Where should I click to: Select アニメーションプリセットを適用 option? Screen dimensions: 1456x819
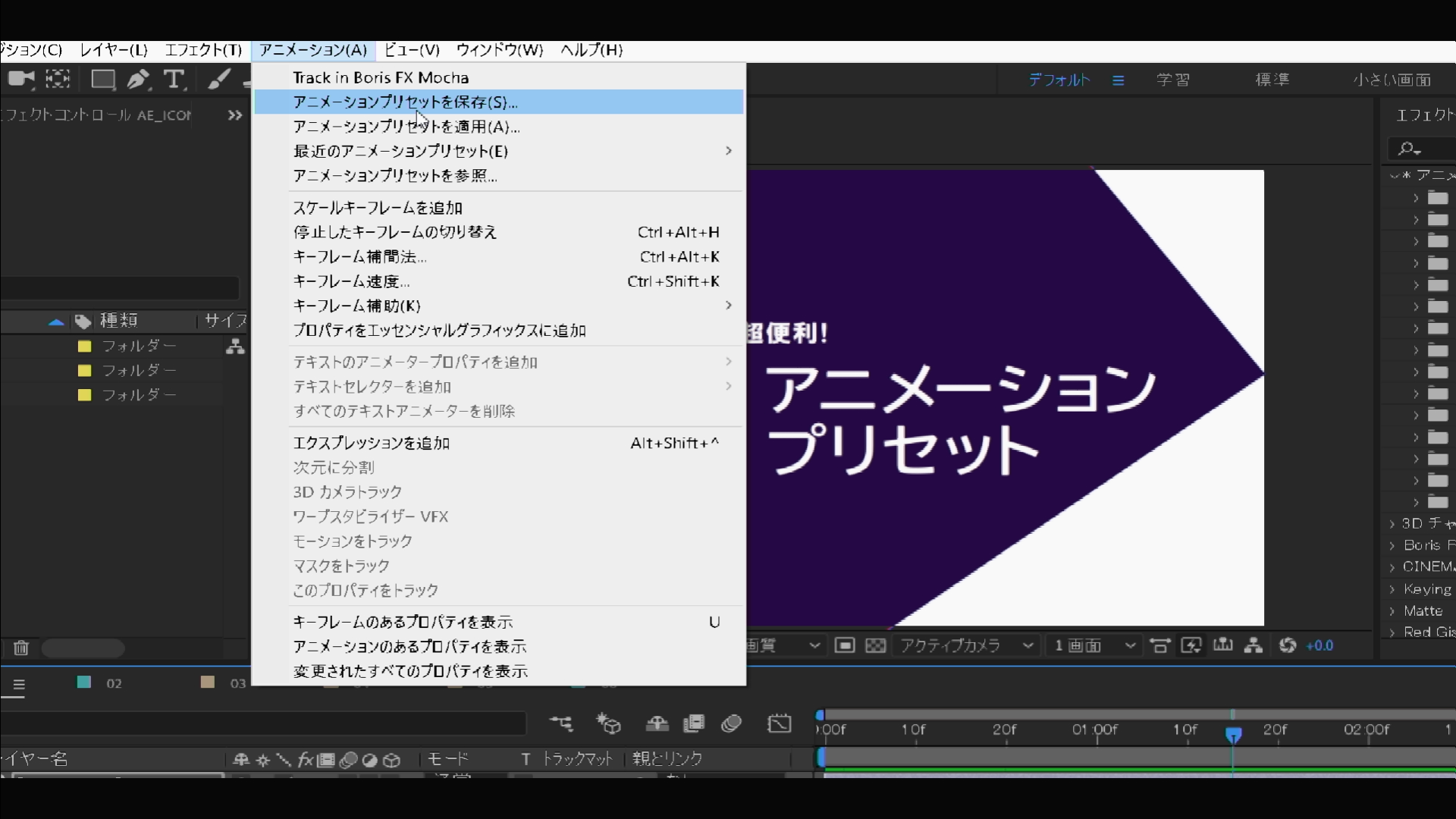pyautogui.click(x=406, y=126)
